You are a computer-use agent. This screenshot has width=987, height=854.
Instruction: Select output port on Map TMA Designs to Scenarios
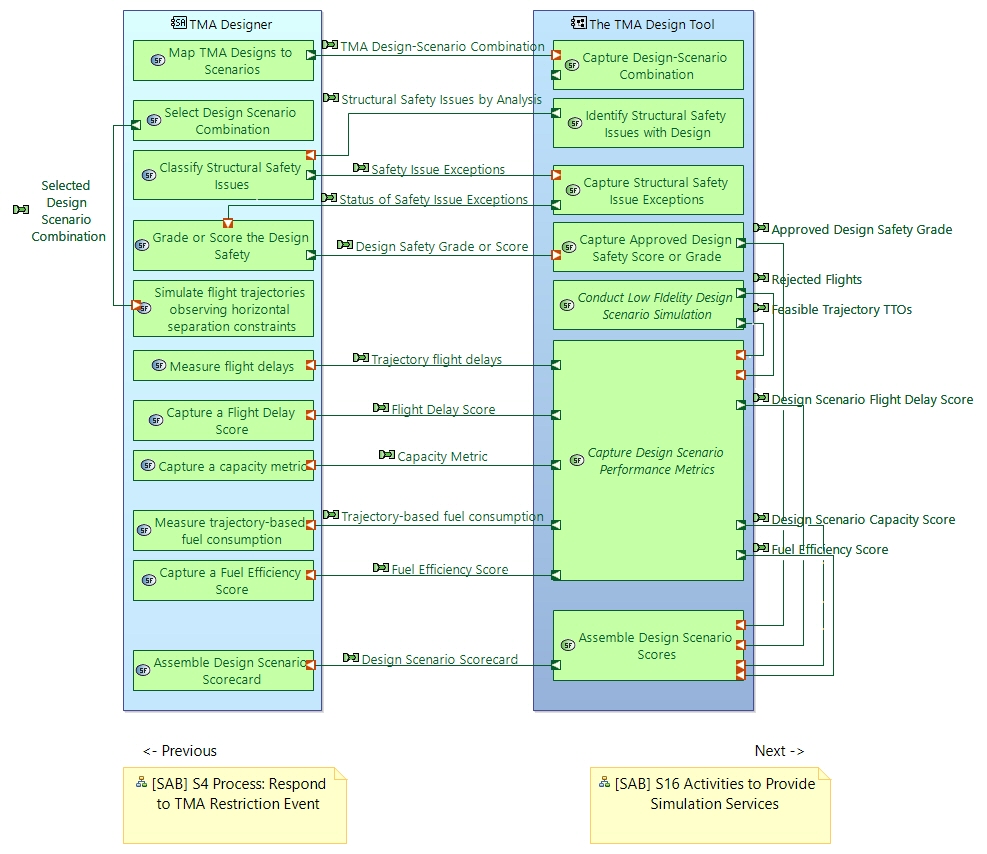tap(311, 55)
